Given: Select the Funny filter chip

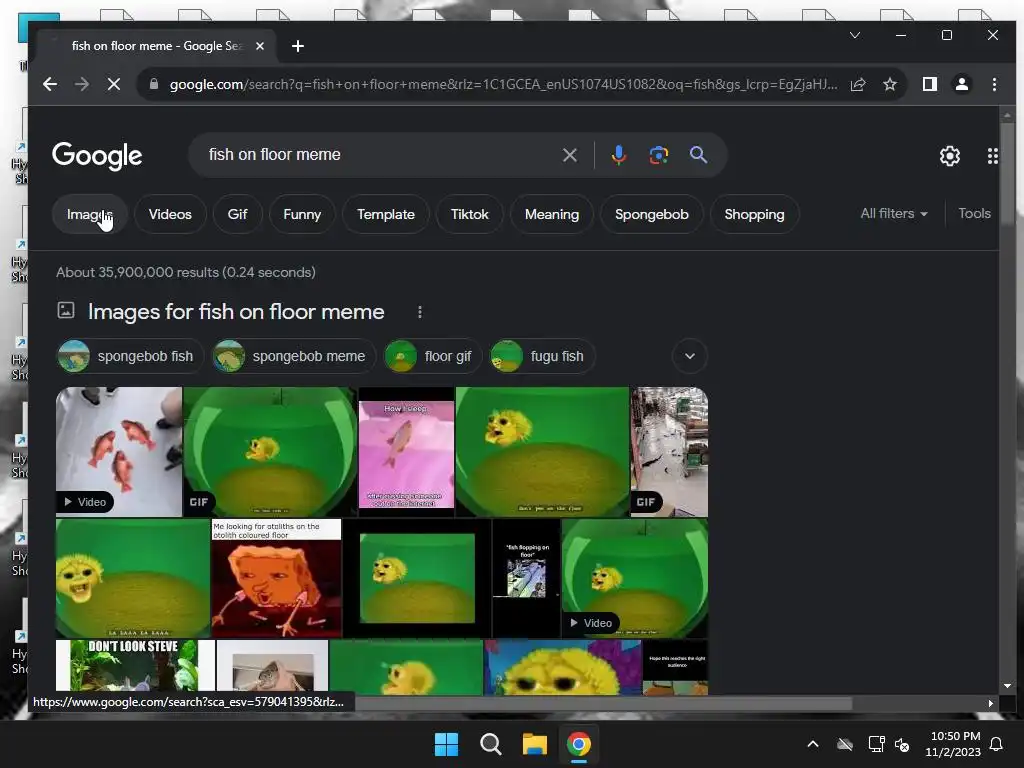Looking at the screenshot, I should [302, 214].
